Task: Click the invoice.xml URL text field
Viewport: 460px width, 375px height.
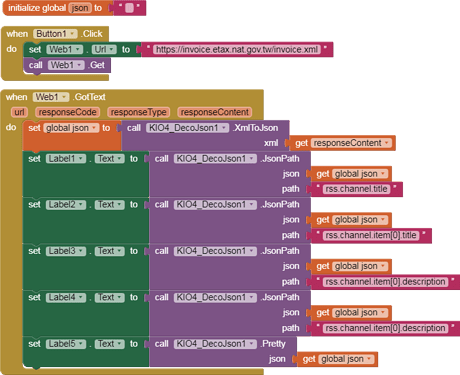Action: pos(237,50)
